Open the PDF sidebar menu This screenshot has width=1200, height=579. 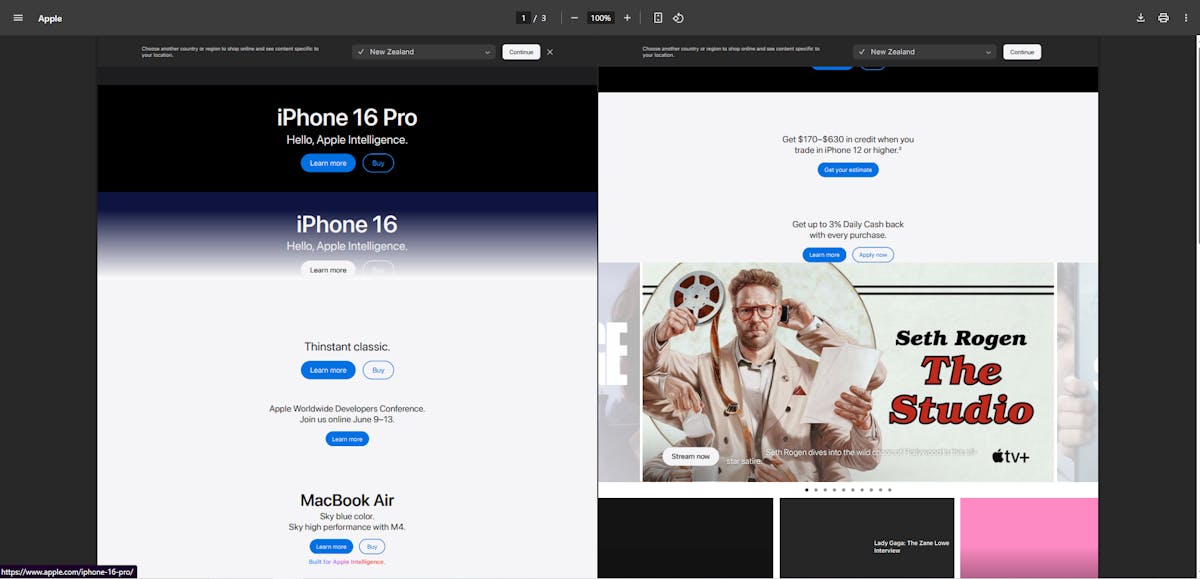click(18, 18)
